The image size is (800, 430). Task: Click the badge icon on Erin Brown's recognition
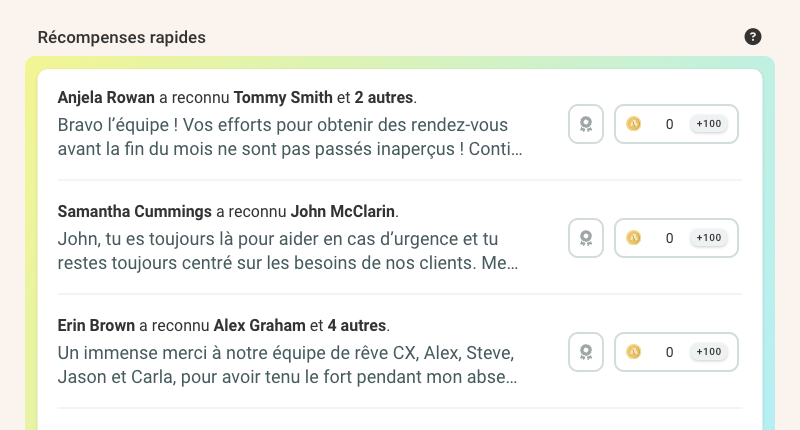pos(585,352)
